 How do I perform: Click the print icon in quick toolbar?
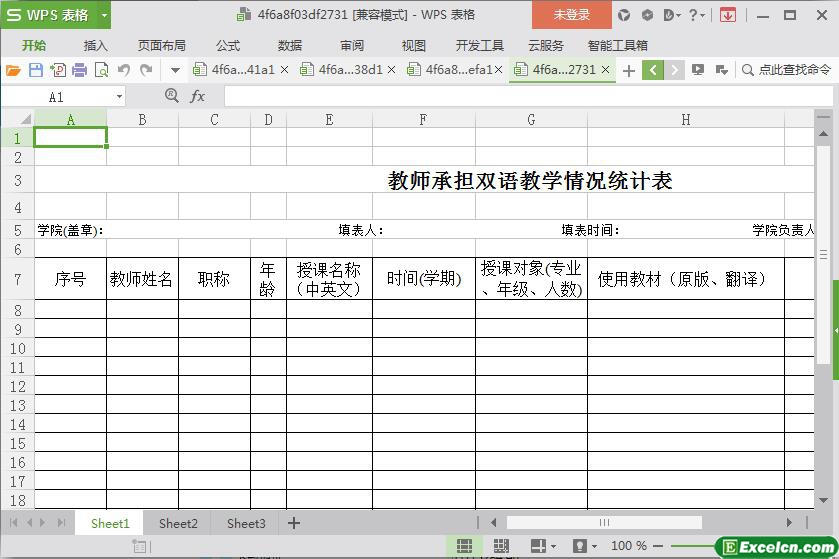coord(80,70)
